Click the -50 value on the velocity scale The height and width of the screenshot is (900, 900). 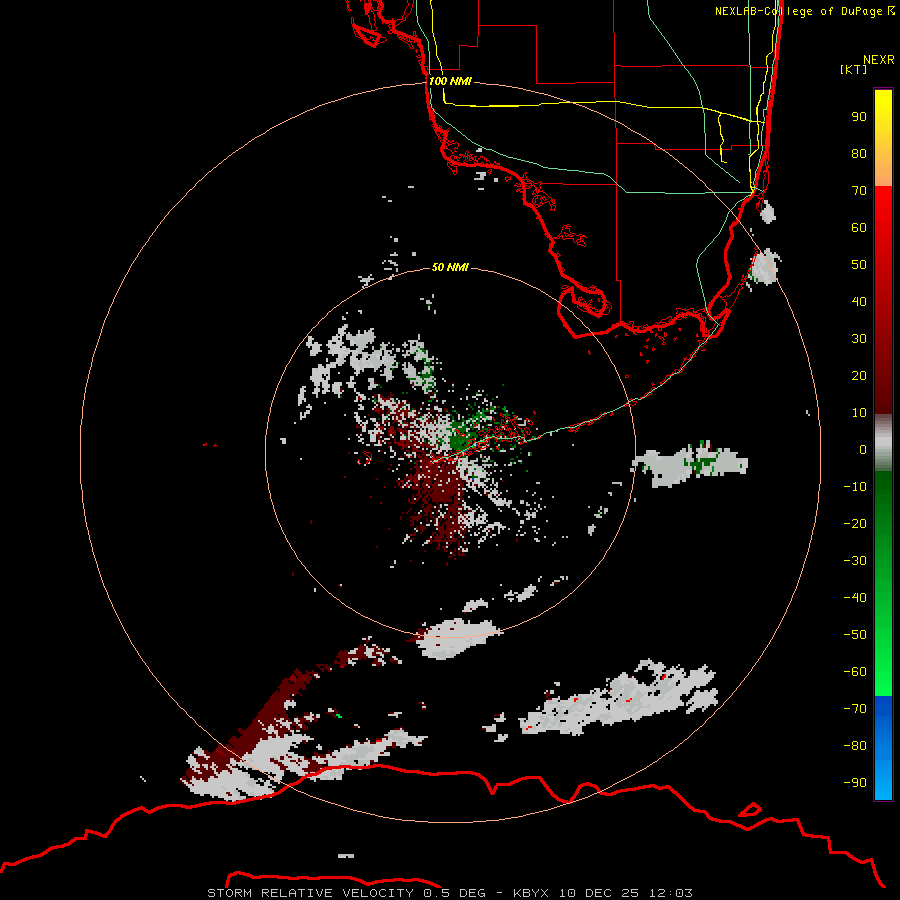point(855,634)
